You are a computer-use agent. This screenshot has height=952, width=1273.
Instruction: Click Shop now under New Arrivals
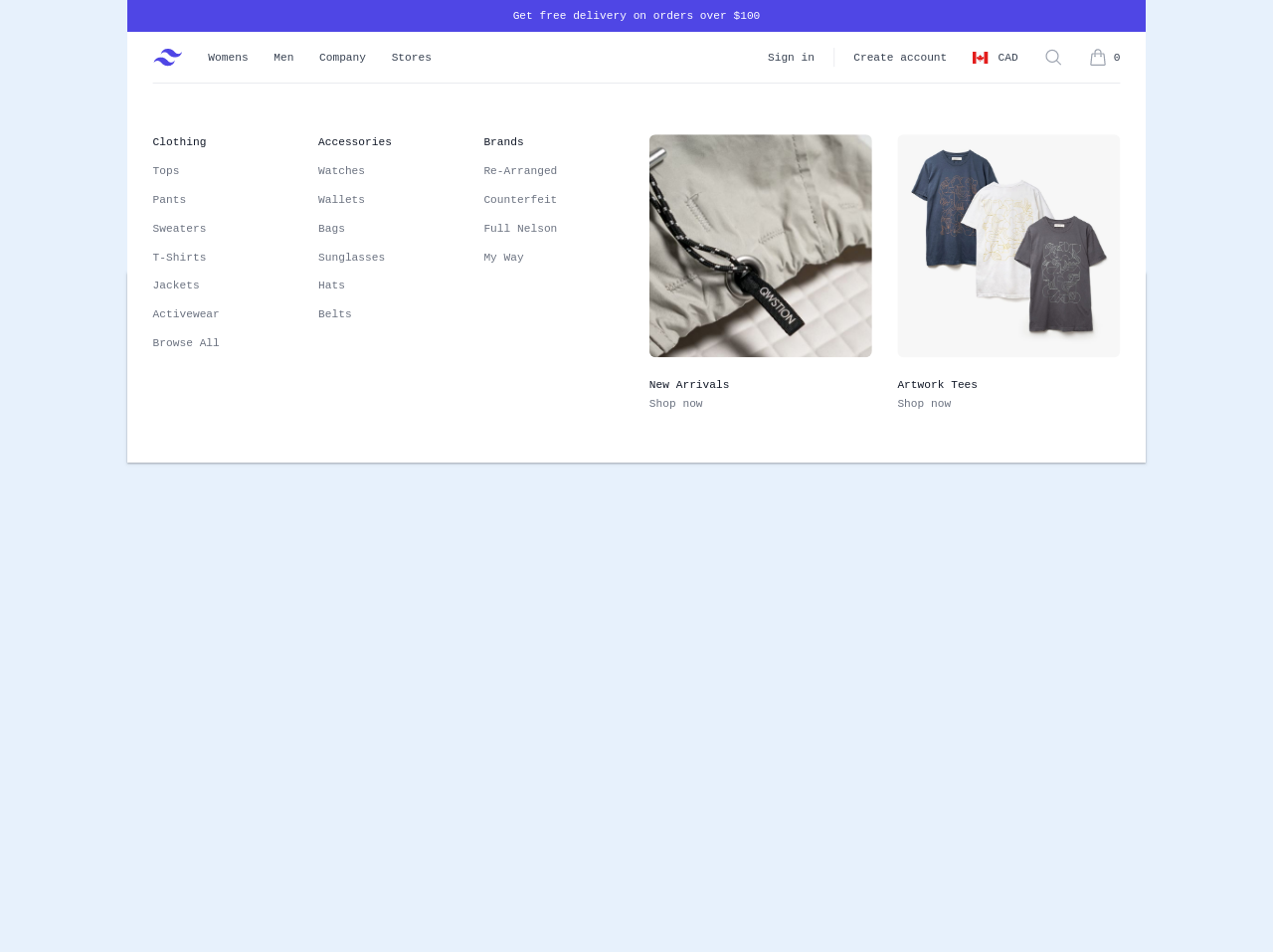(676, 404)
